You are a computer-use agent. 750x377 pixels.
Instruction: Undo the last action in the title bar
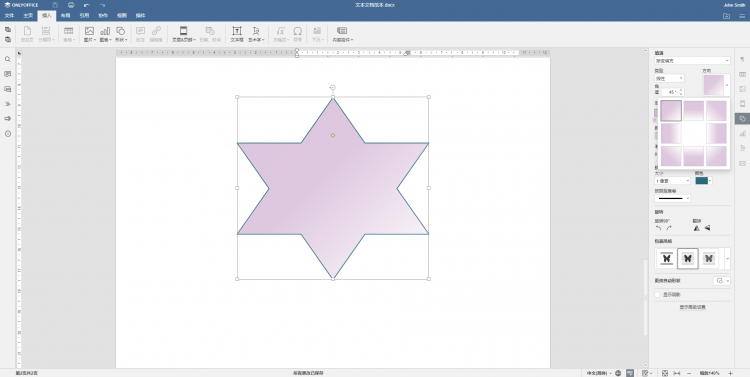[x=87, y=5]
